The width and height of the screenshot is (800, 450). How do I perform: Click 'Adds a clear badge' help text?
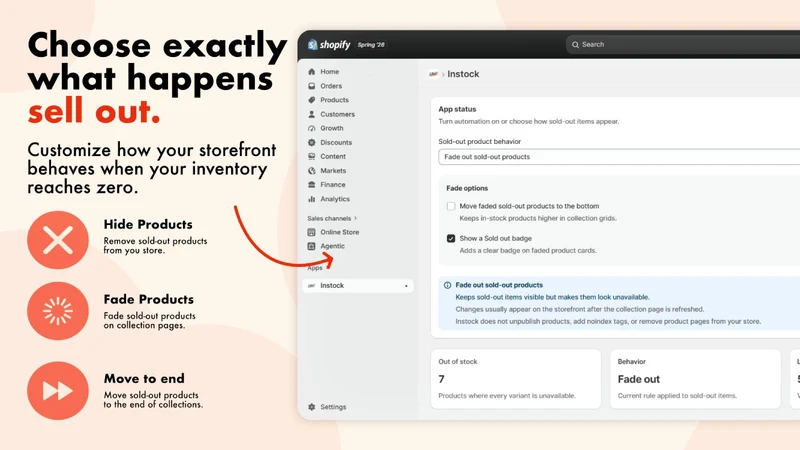click(528, 251)
